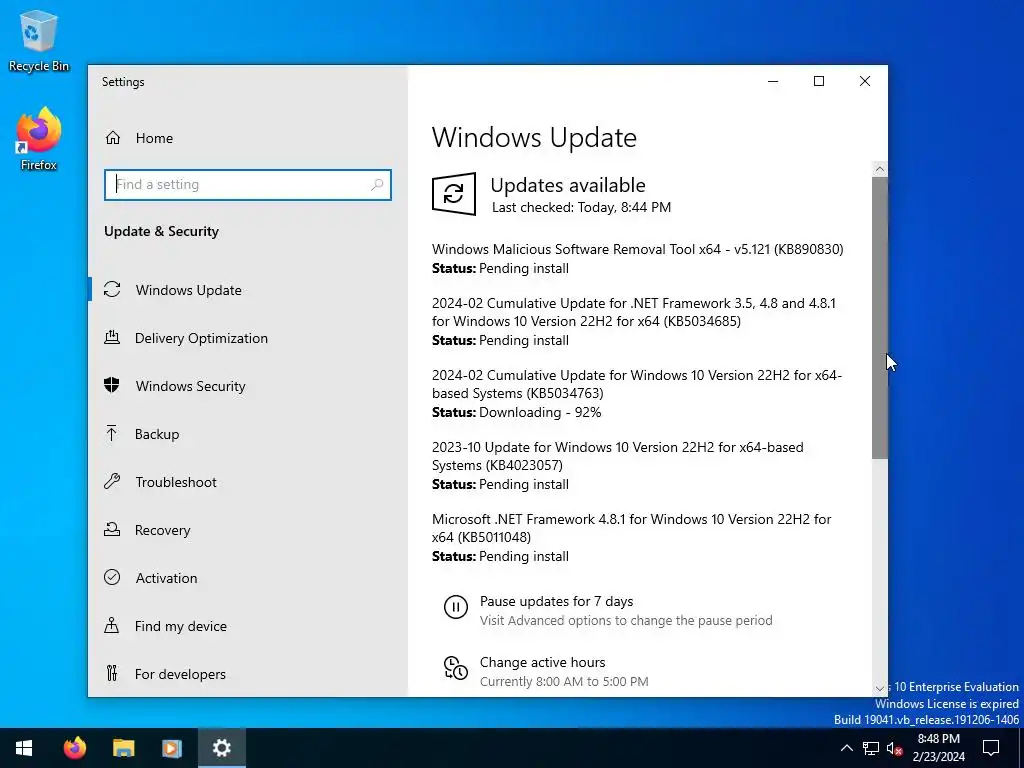
Task: Close the Settings window
Action: click(865, 81)
